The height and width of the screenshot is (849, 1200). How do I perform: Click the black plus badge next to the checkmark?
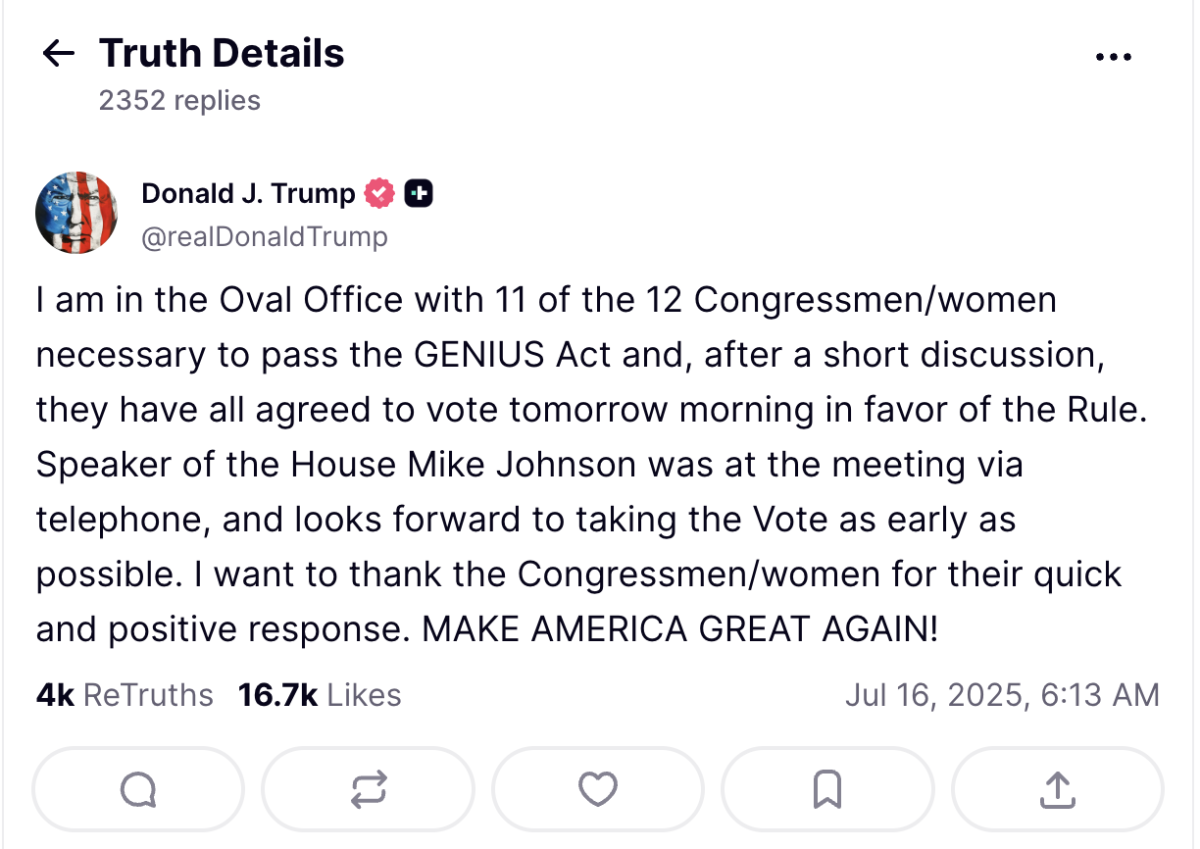click(420, 192)
